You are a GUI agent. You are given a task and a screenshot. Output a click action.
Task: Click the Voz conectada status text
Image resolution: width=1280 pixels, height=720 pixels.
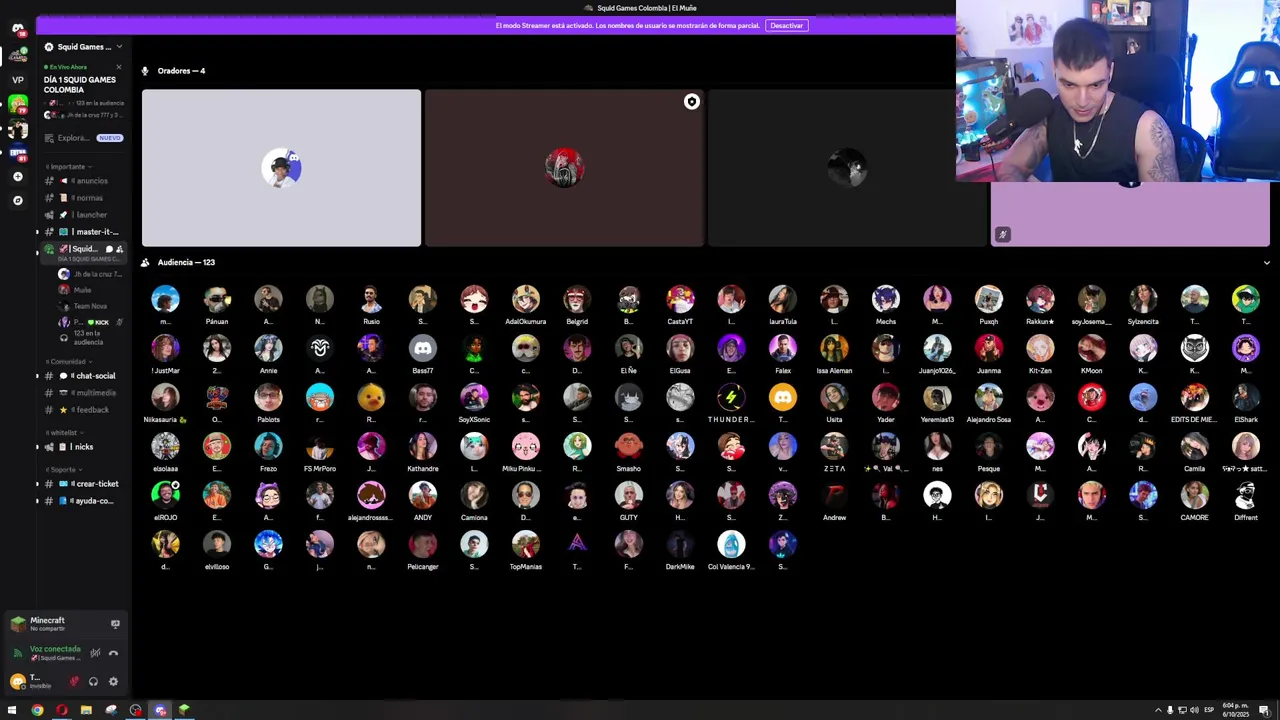point(54,649)
